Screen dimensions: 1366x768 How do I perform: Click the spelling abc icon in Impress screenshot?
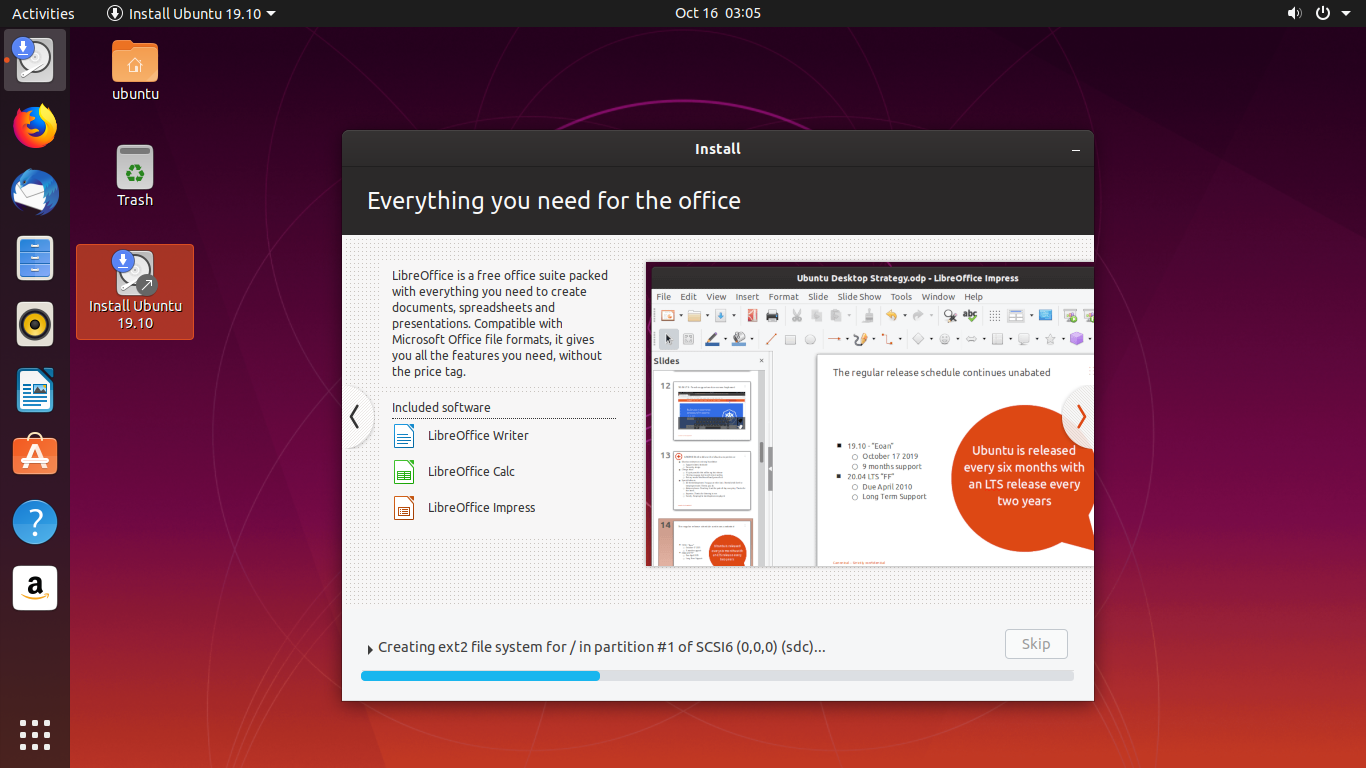[970, 316]
